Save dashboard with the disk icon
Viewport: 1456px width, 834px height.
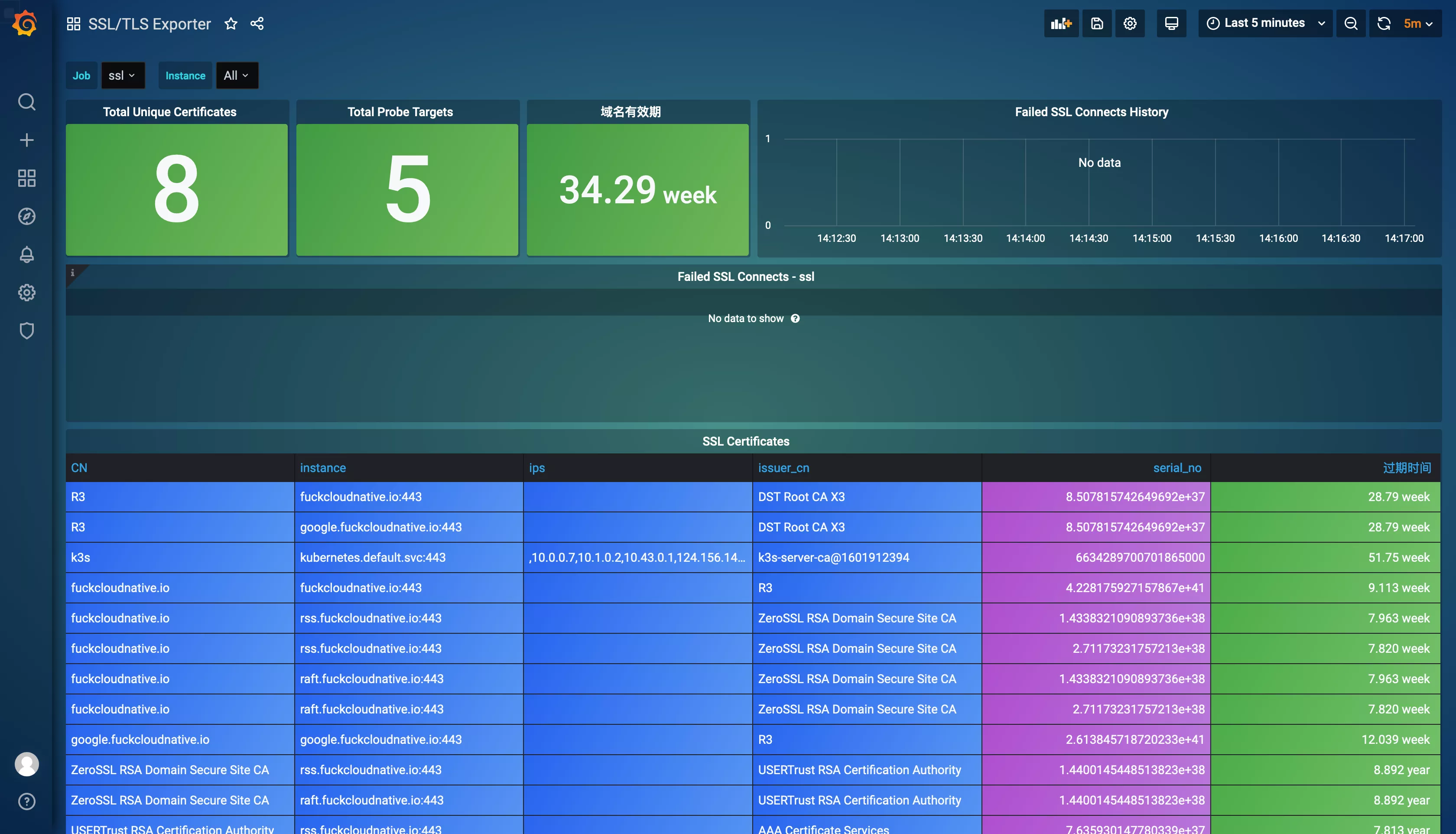pyautogui.click(x=1096, y=23)
